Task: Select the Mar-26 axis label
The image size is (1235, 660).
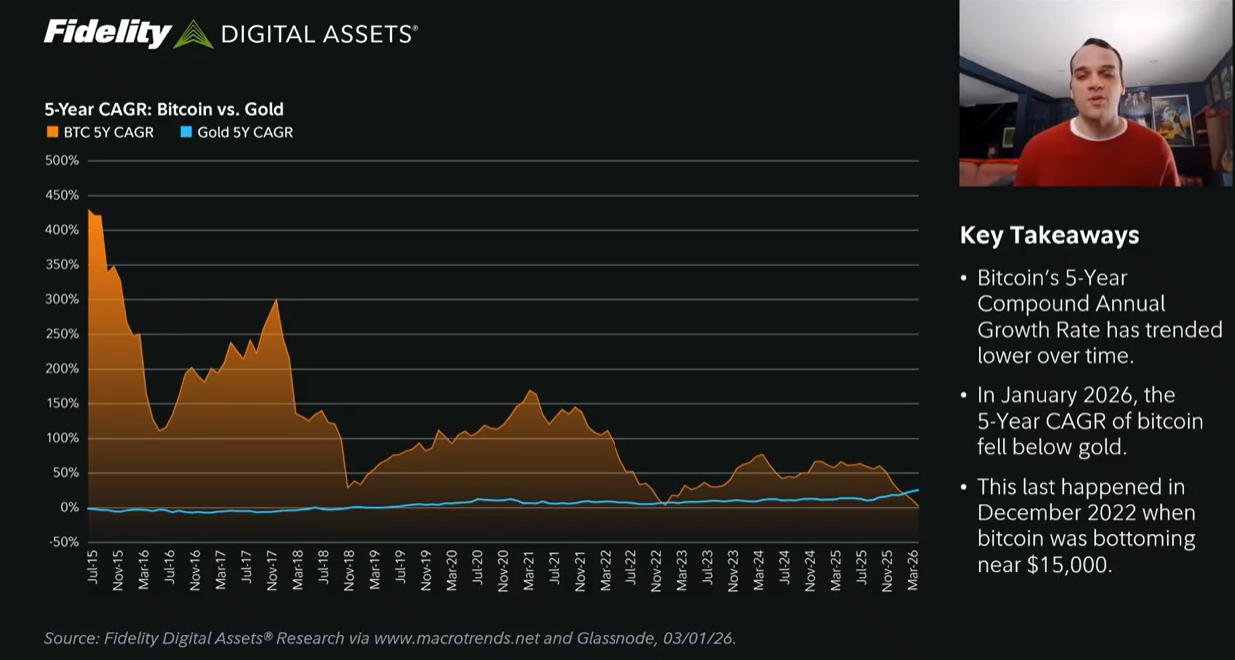Action: tap(915, 565)
